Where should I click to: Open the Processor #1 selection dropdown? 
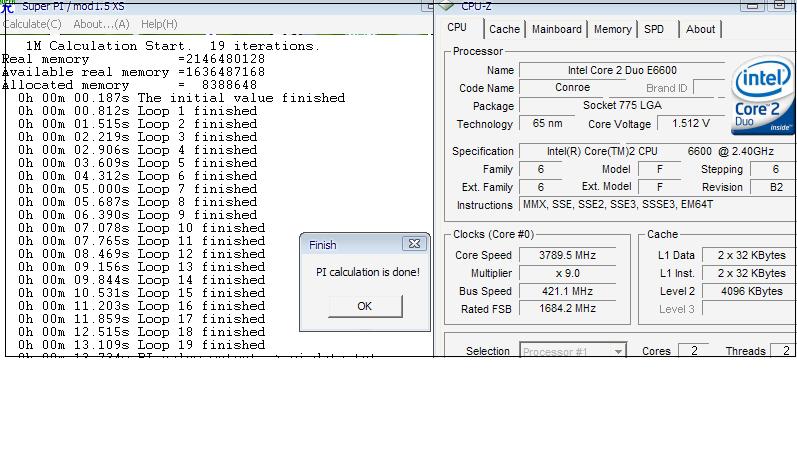click(573, 351)
